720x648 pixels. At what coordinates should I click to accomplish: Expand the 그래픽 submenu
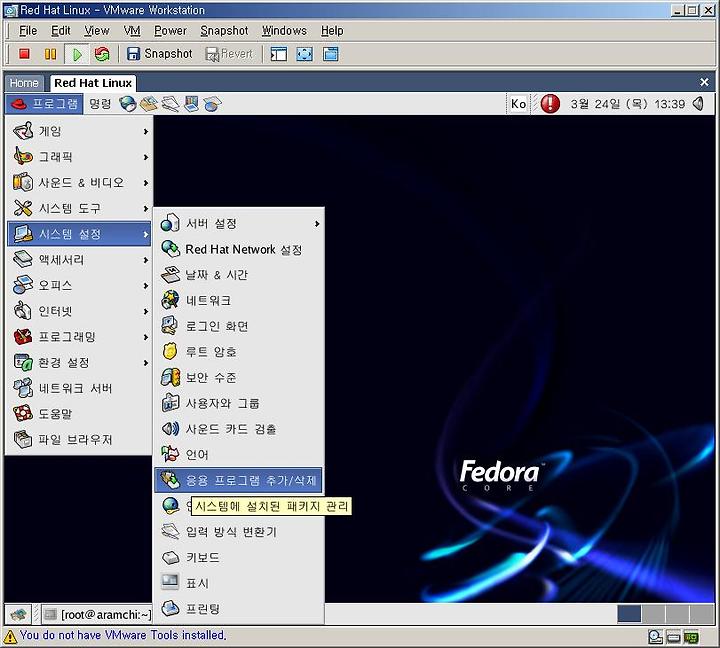point(79,157)
